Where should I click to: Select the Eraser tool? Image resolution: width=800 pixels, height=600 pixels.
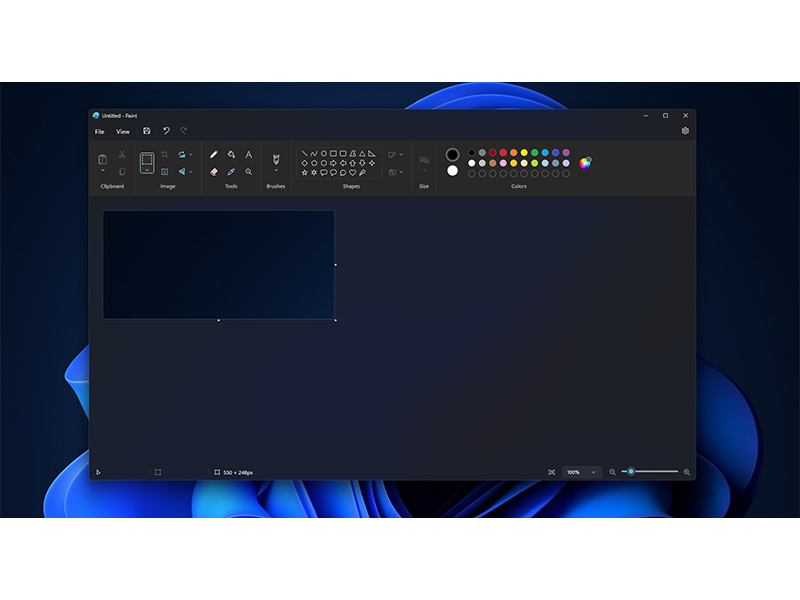click(x=214, y=172)
